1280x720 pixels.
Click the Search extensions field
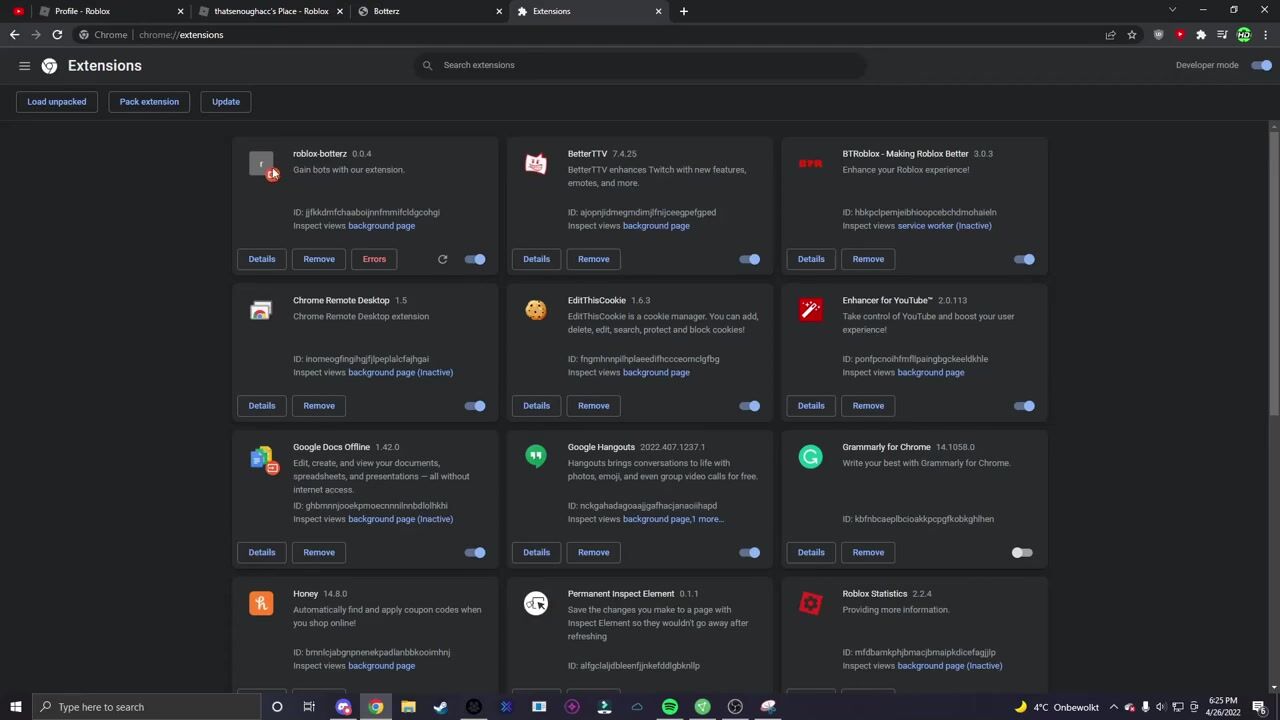click(x=640, y=65)
